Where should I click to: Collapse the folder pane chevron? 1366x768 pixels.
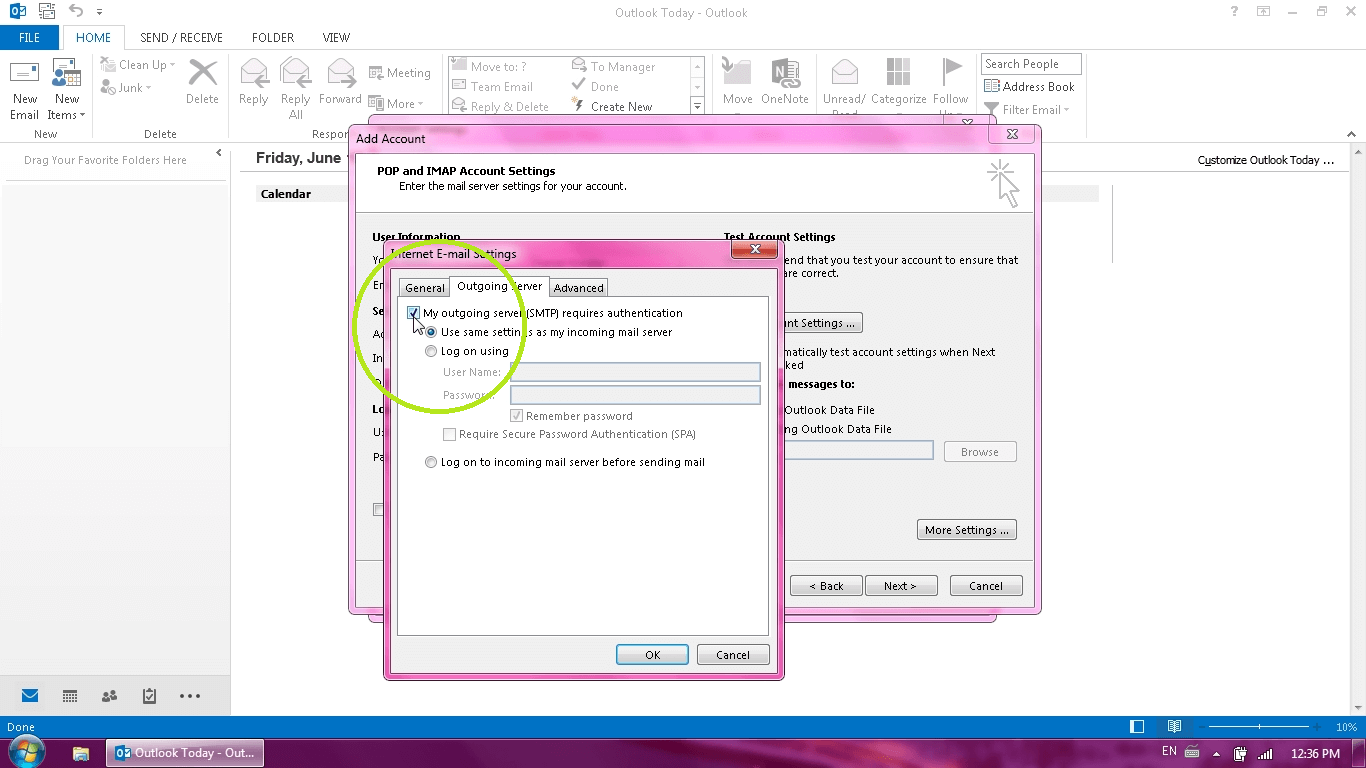[219, 153]
